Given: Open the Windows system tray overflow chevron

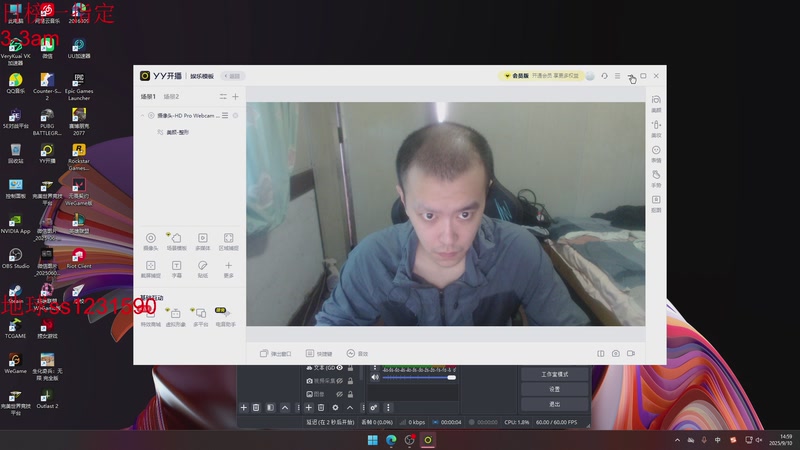Looking at the screenshot, I should point(677,440).
